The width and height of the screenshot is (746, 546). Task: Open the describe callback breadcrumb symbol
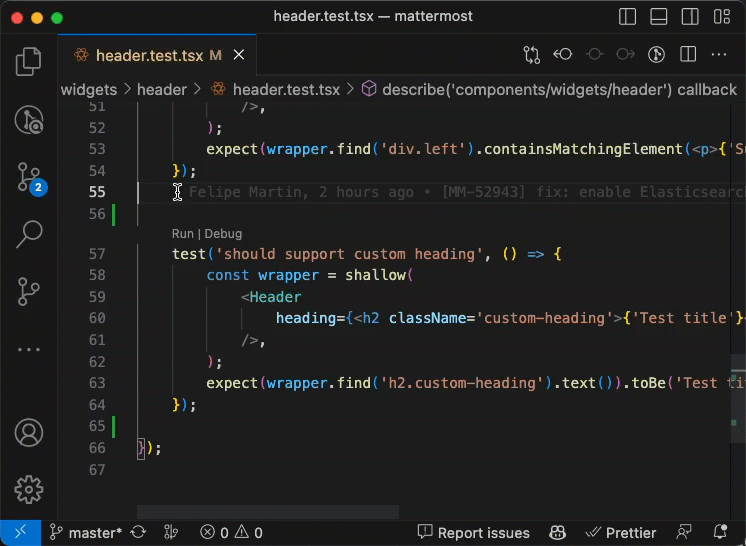point(550,89)
